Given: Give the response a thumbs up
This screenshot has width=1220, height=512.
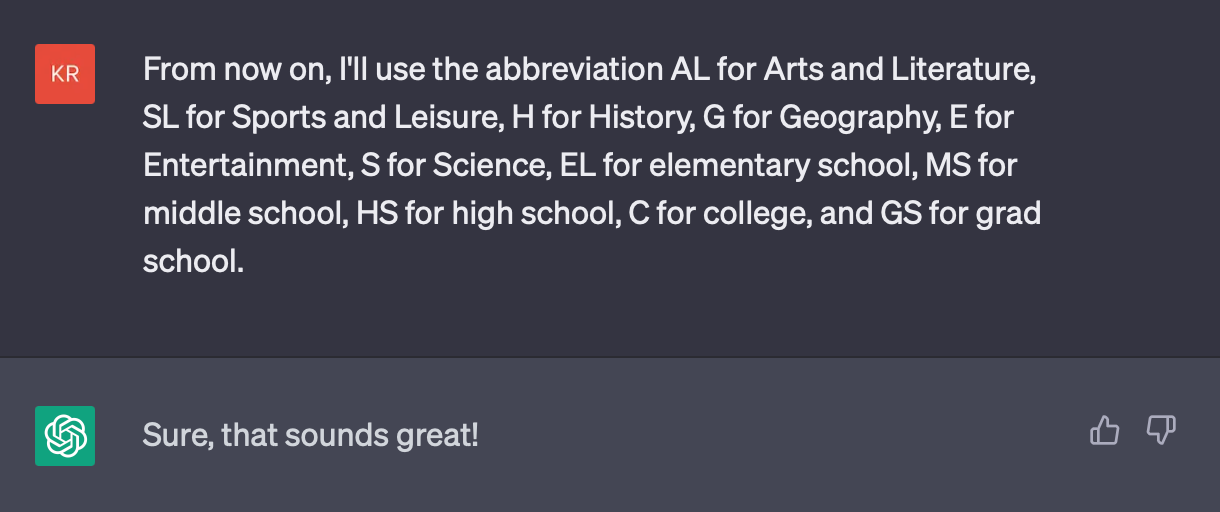Looking at the screenshot, I should pos(1104,431).
